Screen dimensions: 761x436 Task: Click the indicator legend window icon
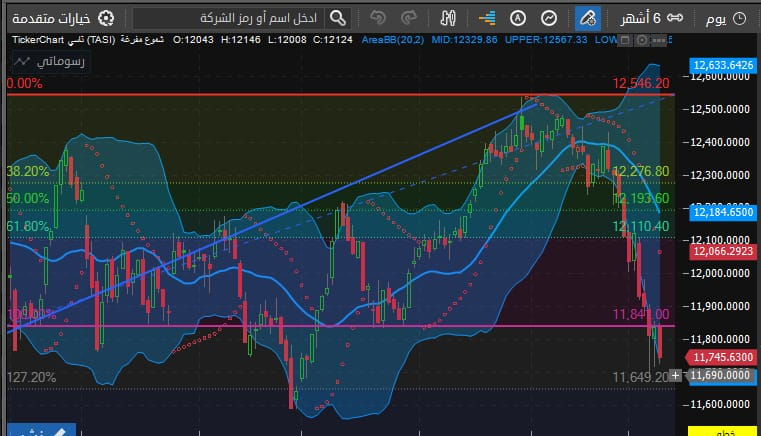[625, 40]
